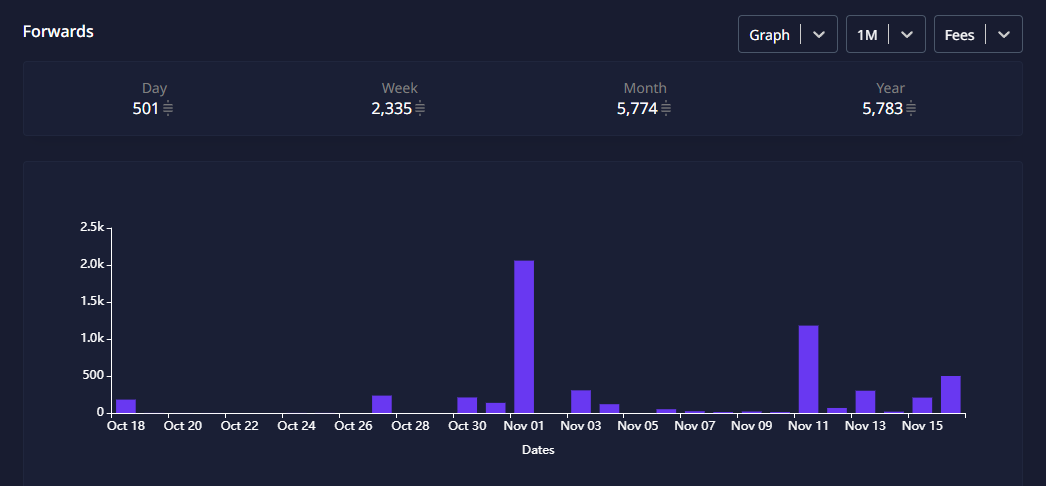Open the Graph view dropdown
This screenshot has height=486, width=1046.
787,34
